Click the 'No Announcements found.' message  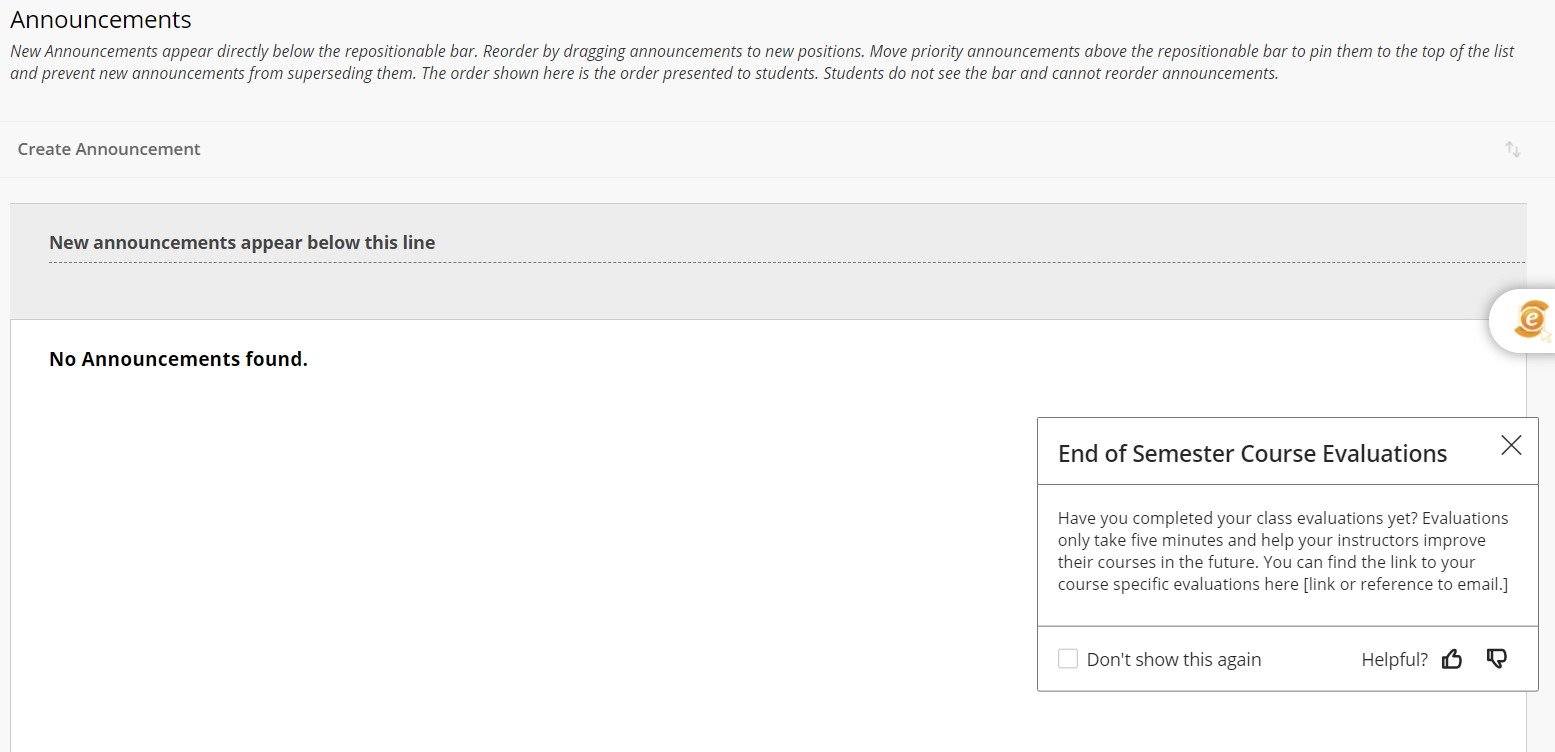[178, 359]
